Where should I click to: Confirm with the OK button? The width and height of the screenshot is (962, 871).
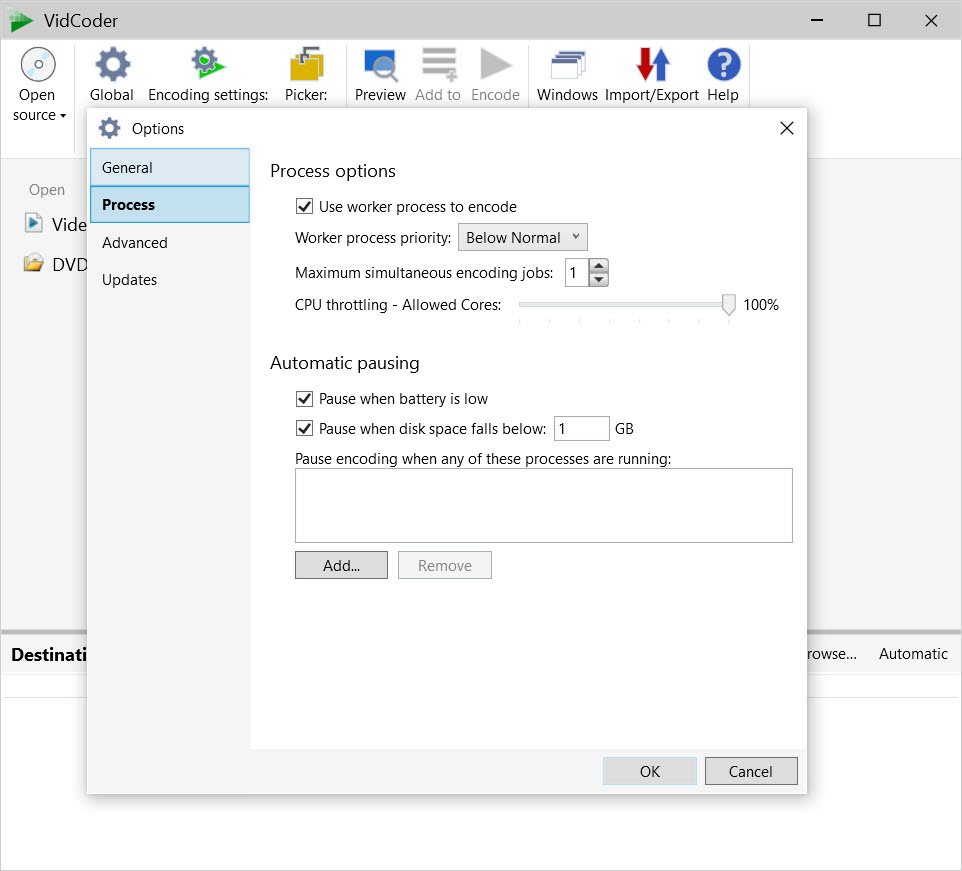click(x=650, y=771)
